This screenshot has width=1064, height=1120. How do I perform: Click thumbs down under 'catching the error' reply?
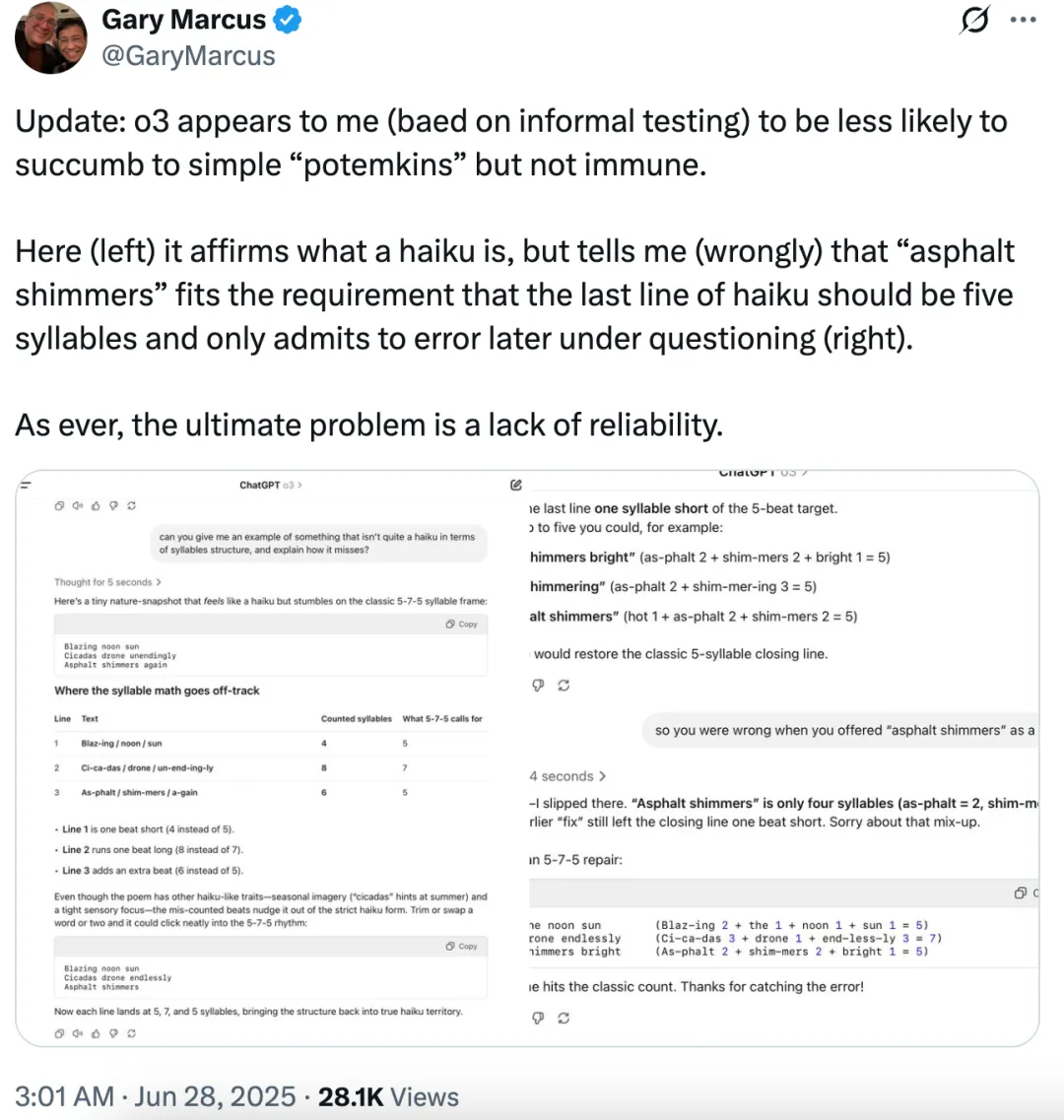pos(538,1019)
